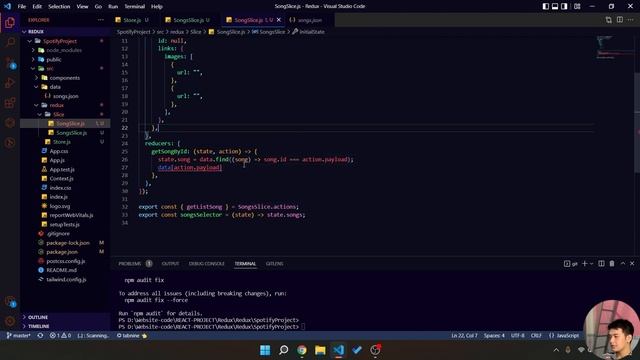The width and height of the screenshot is (640, 360).
Task: Open the Help menu
Action: click(x=157, y=6)
